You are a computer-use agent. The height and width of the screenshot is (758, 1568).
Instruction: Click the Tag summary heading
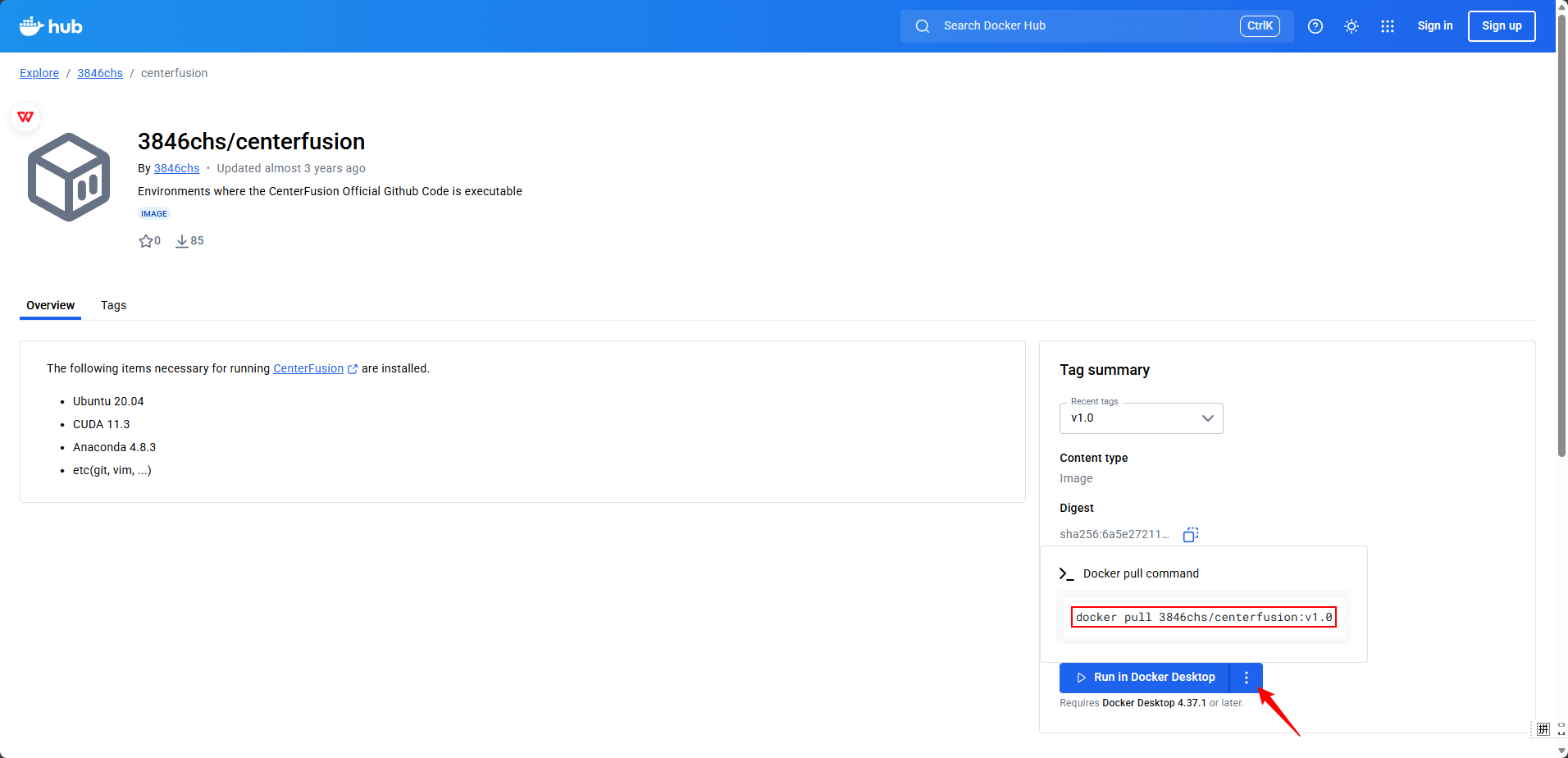(x=1105, y=370)
